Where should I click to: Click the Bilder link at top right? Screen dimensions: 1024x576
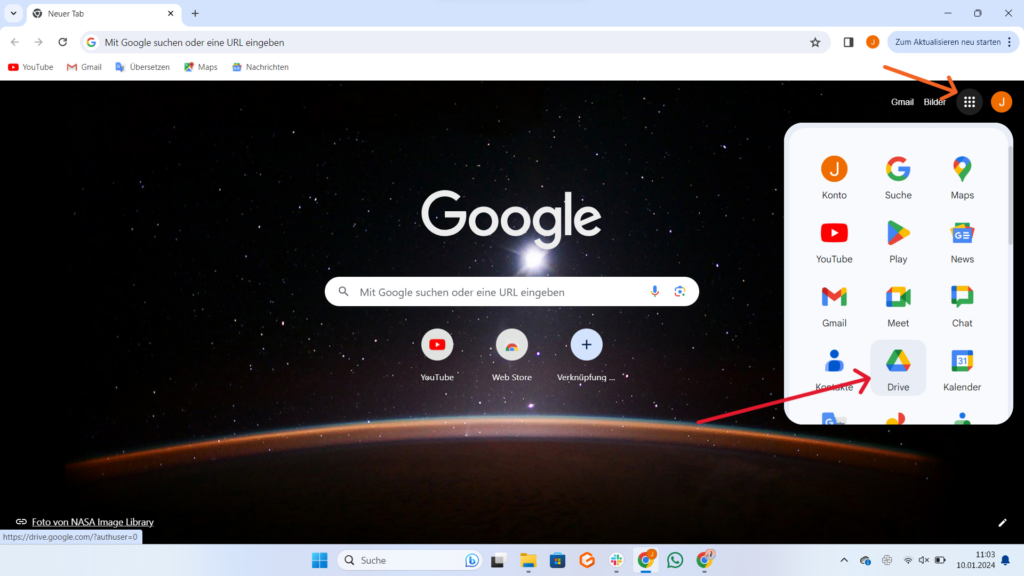pos(934,102)
